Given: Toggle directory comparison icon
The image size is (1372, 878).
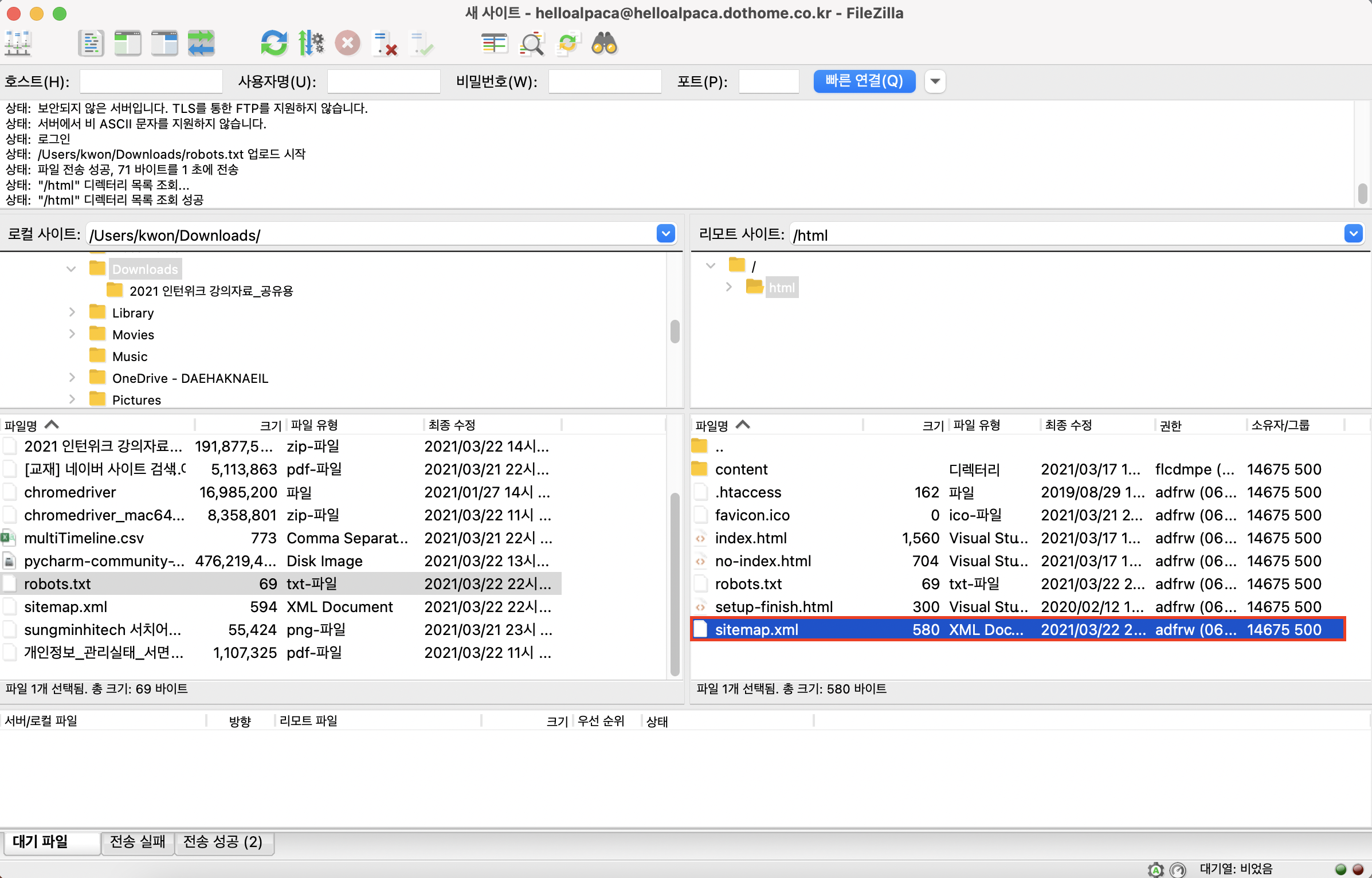Looking at the screenshot, I should point(531,44).
